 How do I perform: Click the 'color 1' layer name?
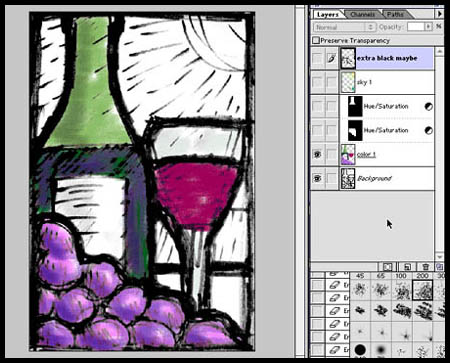(x=366, y=154)
